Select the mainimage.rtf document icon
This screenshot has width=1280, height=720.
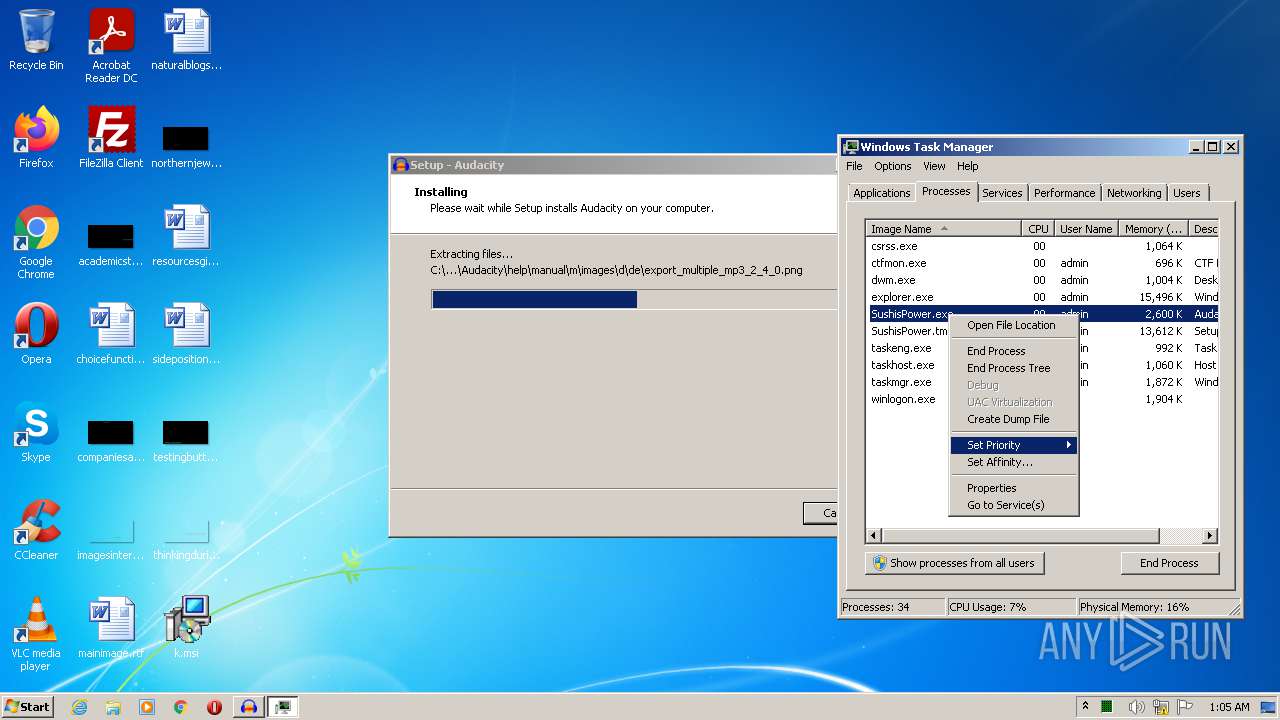tap(111, 628)
